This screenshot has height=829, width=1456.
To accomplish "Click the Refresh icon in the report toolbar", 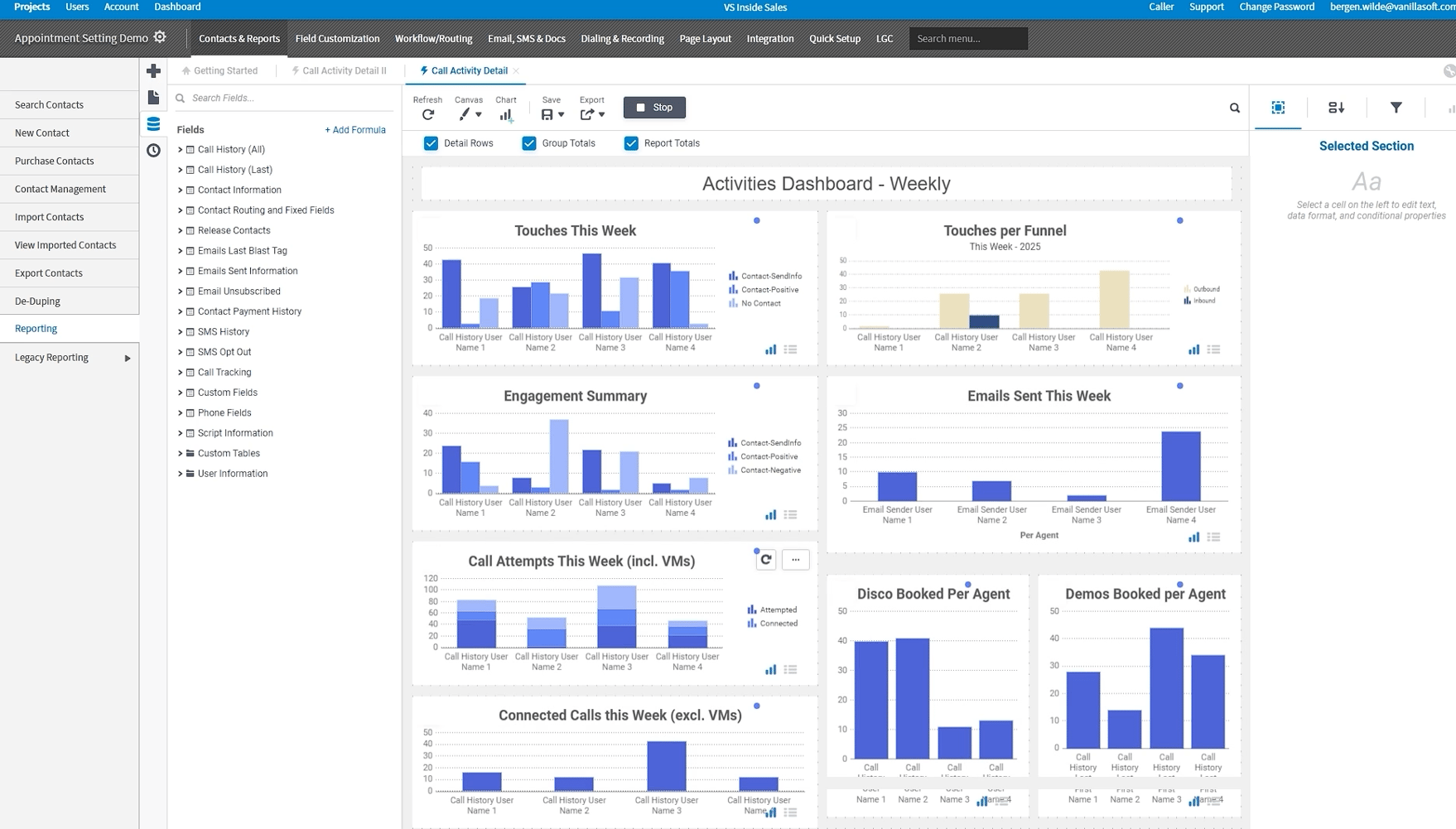I will coord(427,115).
